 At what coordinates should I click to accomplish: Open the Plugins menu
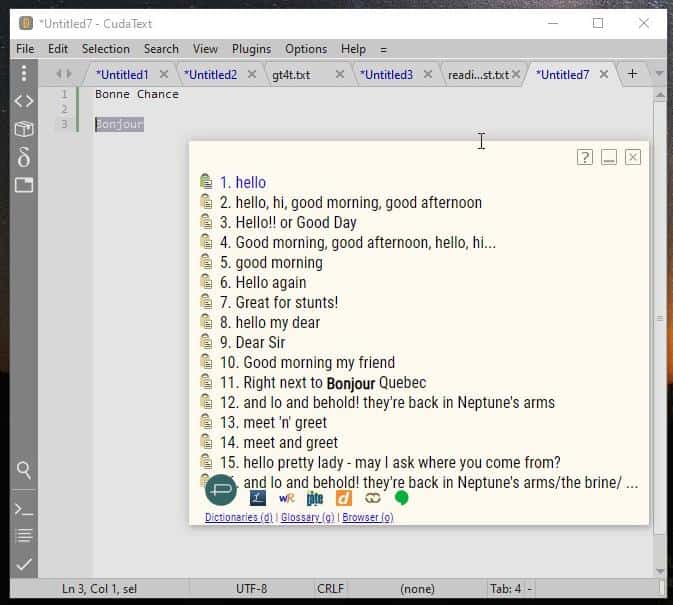click(252, 49)
